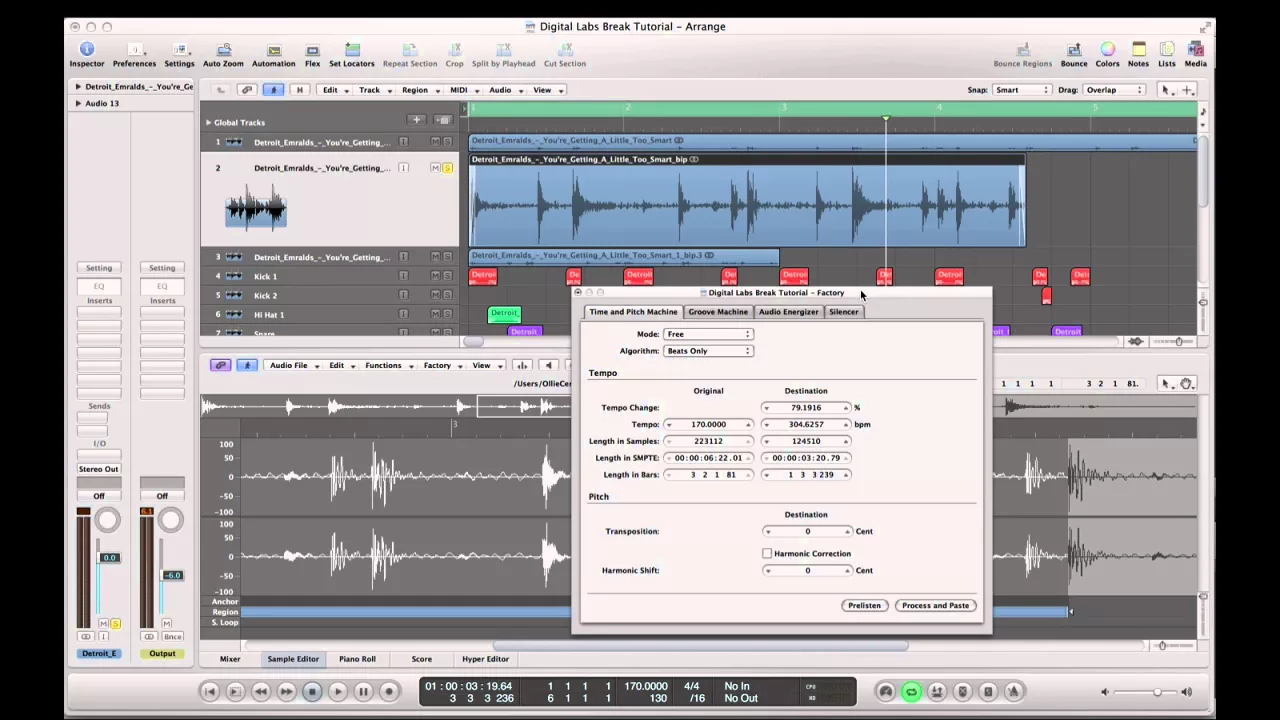The width and height of the screenshot is (1280, 720).
Task: Click the Sample Editor link button
Action: point(221,365)
